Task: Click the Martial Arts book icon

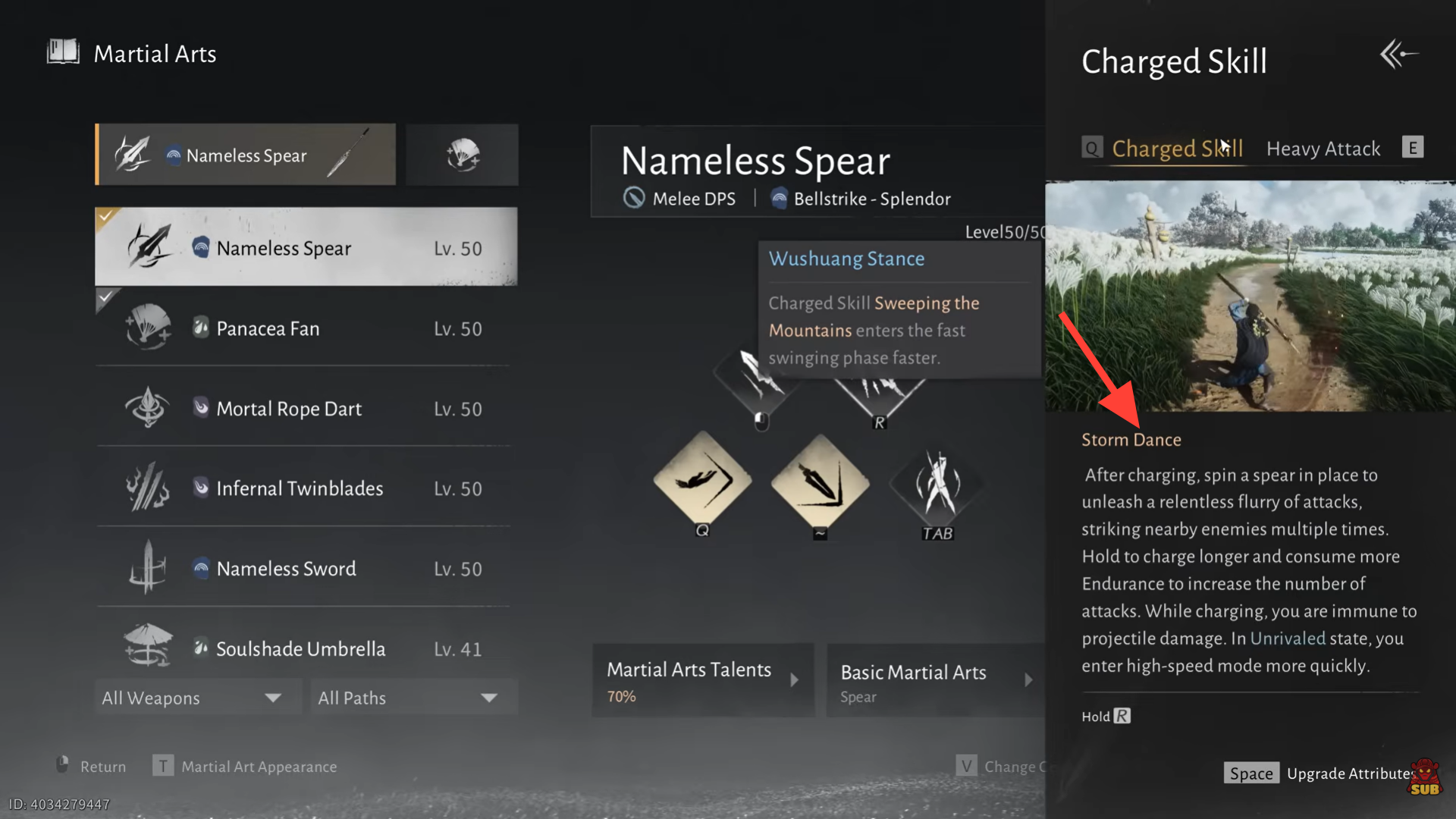Action: point(63,52)
